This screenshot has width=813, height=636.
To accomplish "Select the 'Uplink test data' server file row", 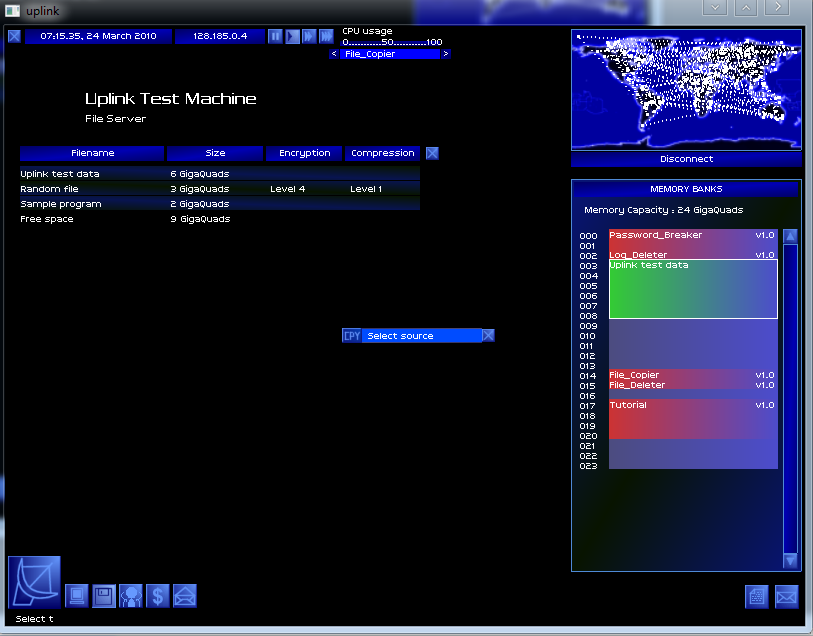I will coord(220,174).
